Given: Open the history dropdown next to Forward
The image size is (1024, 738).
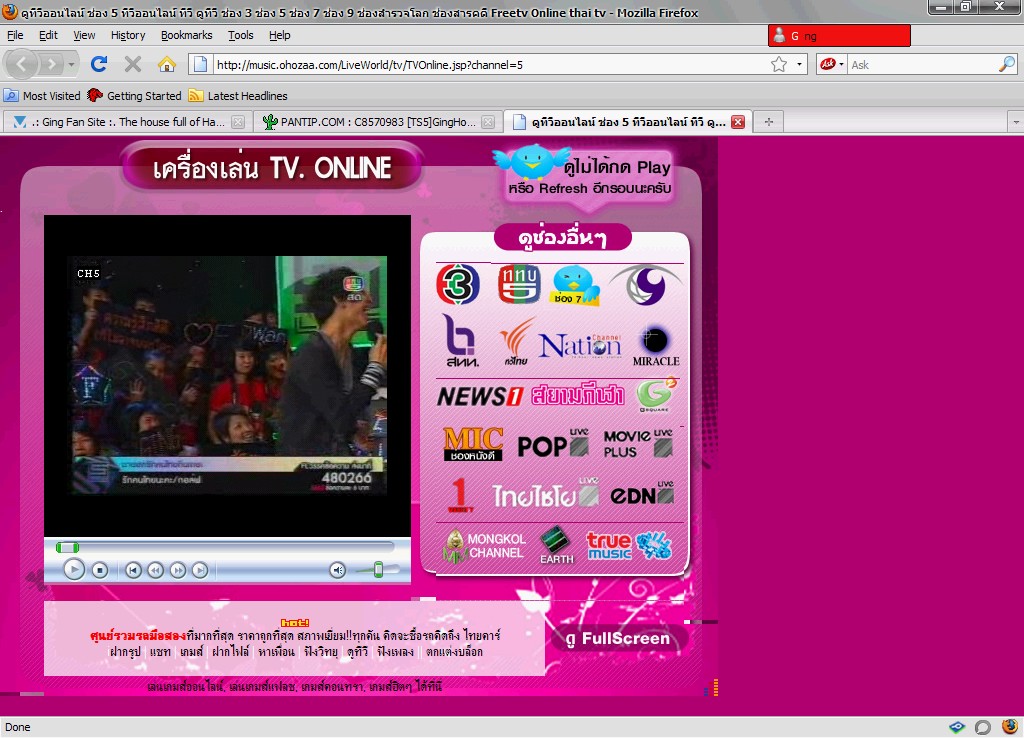Looking at the screenshot, I should pos(71,64).
